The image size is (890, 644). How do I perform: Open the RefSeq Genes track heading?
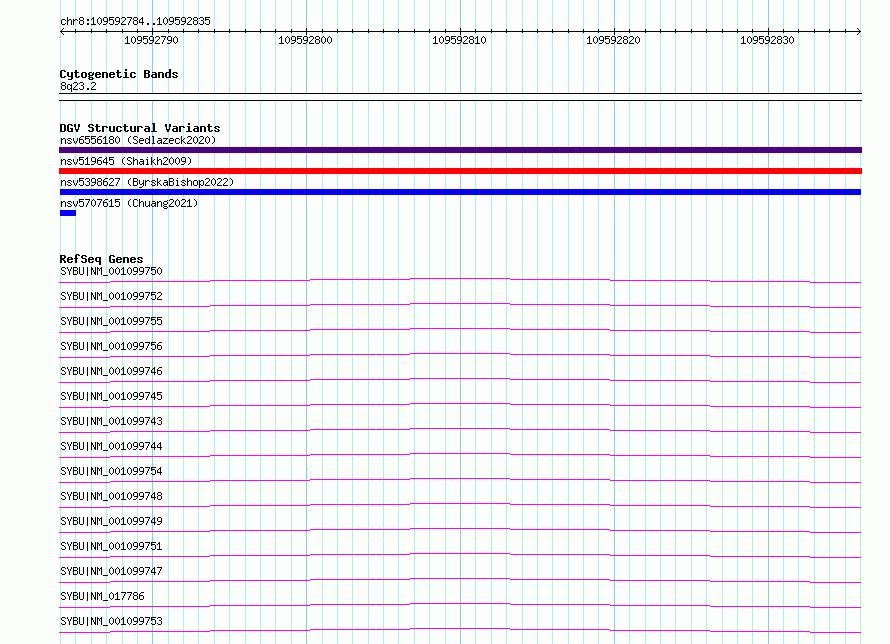click(x=101, y=259)
